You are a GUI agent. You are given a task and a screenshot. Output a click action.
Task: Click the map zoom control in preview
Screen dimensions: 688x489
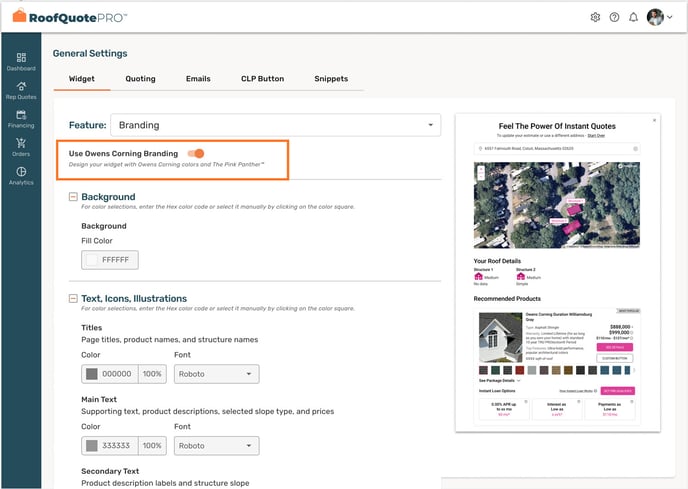coord(481,172)
